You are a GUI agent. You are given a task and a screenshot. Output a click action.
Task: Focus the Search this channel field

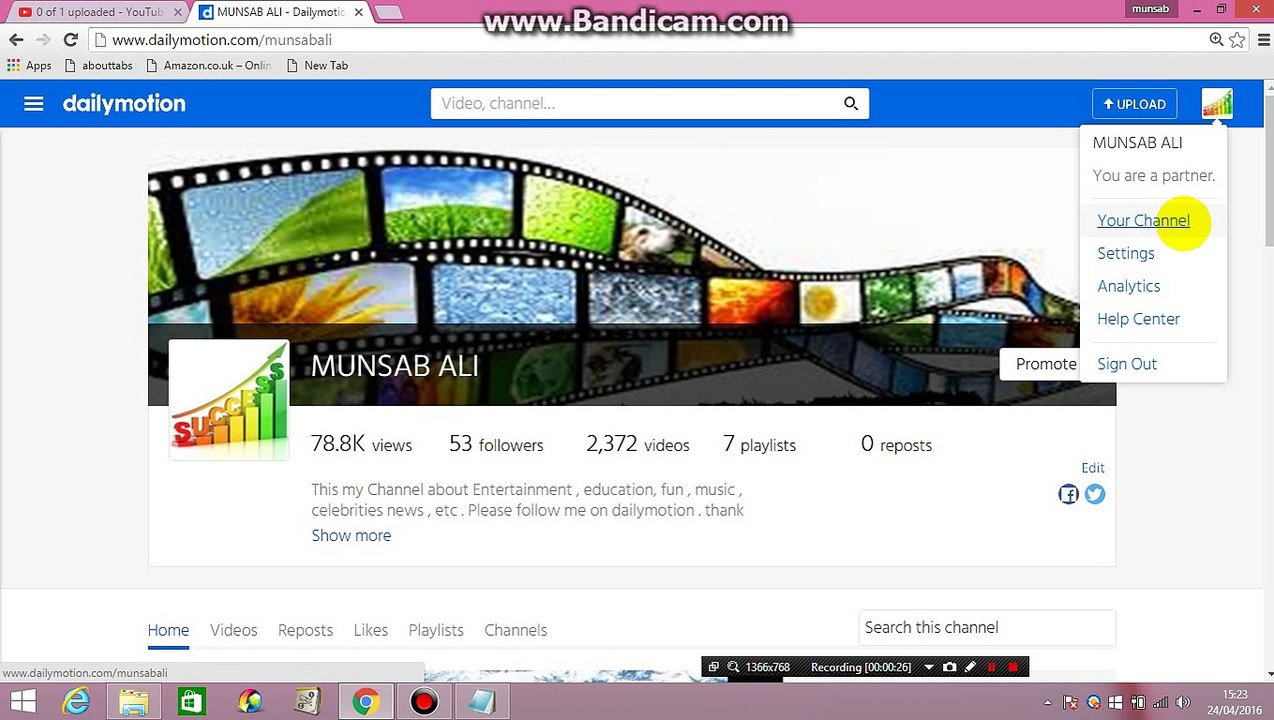(x=986, y=627)
